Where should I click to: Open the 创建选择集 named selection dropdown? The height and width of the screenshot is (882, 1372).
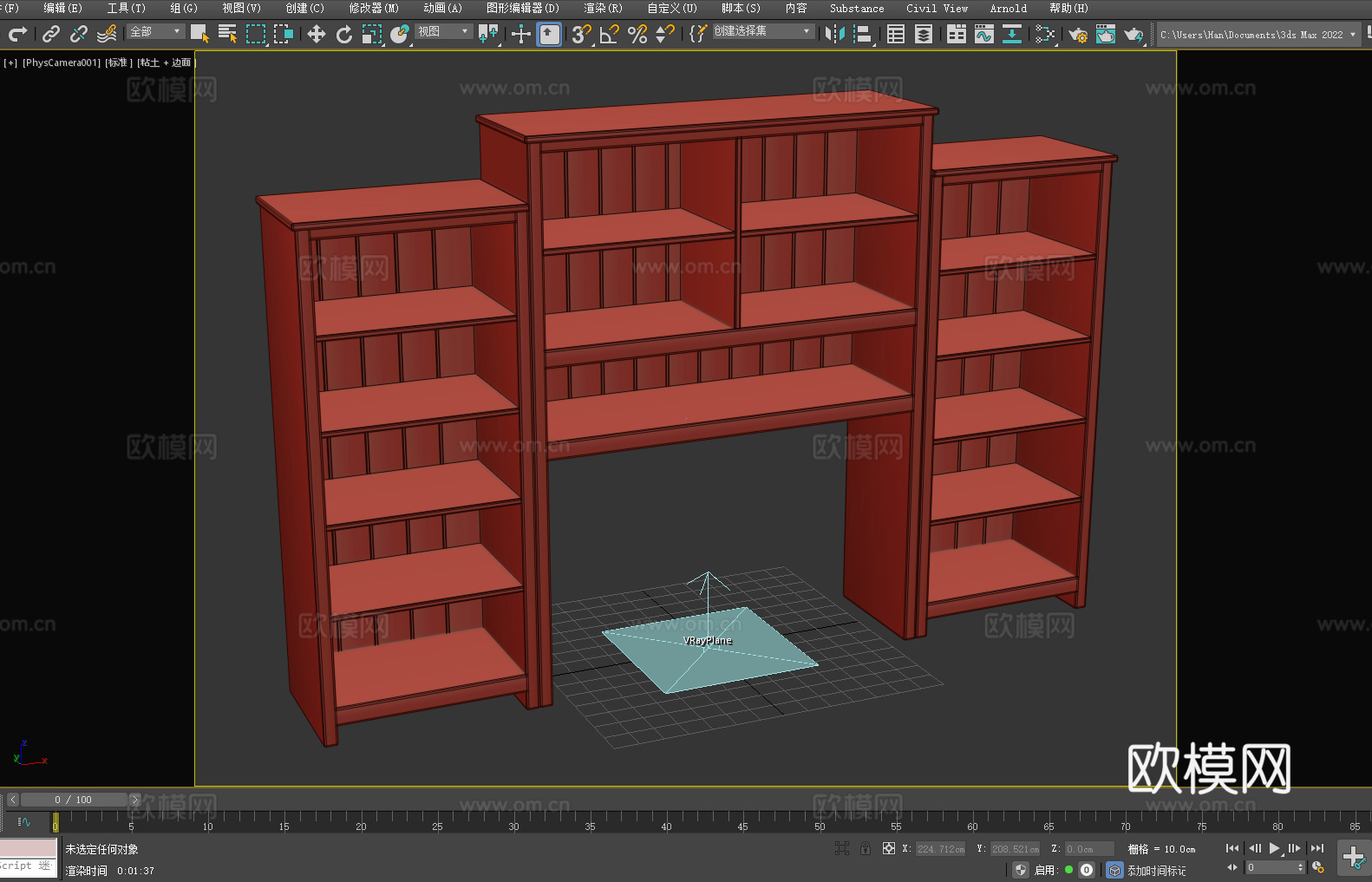[x=763, y=31]
